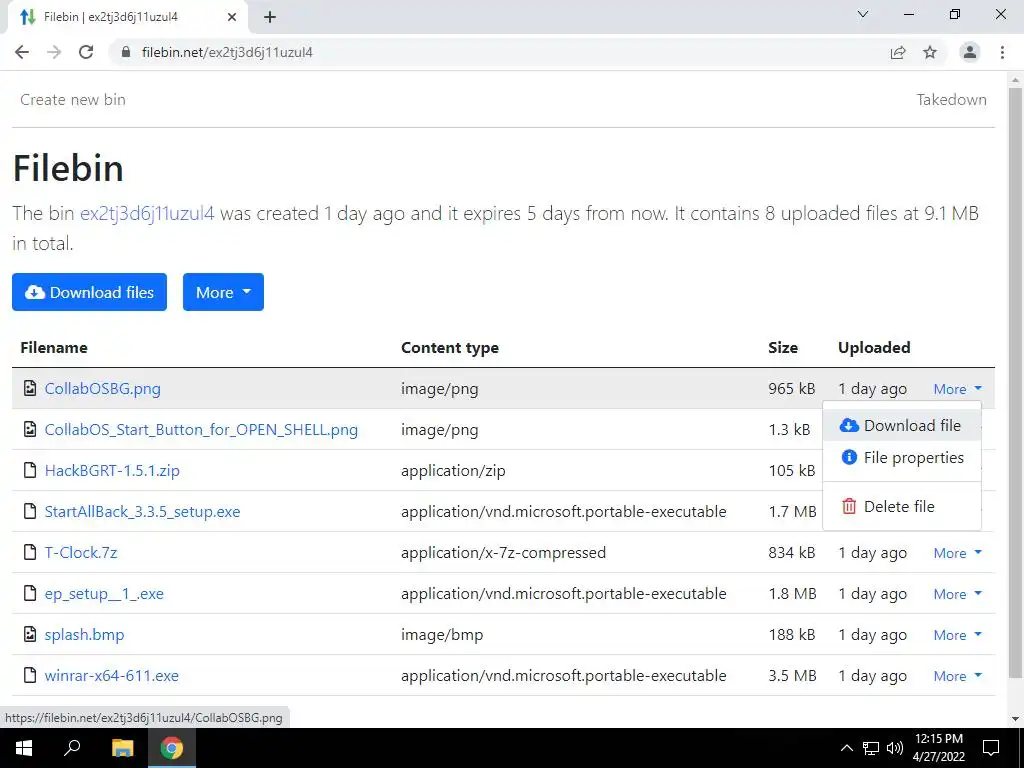Viewport: 1024px width, 768px height.
Task: Click the Create new bin link
Action: (x=72, y=100)
